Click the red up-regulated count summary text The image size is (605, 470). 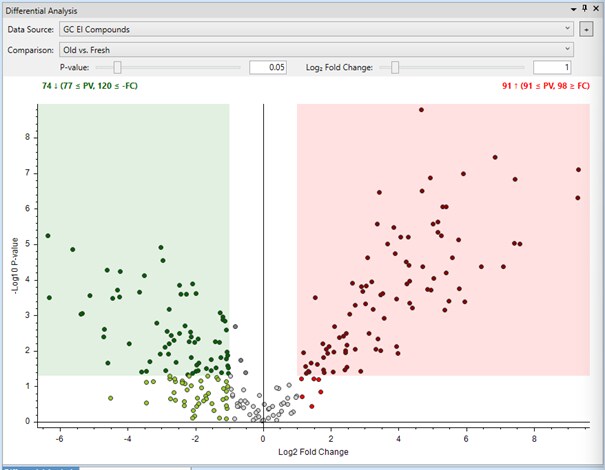pos(543,86)
